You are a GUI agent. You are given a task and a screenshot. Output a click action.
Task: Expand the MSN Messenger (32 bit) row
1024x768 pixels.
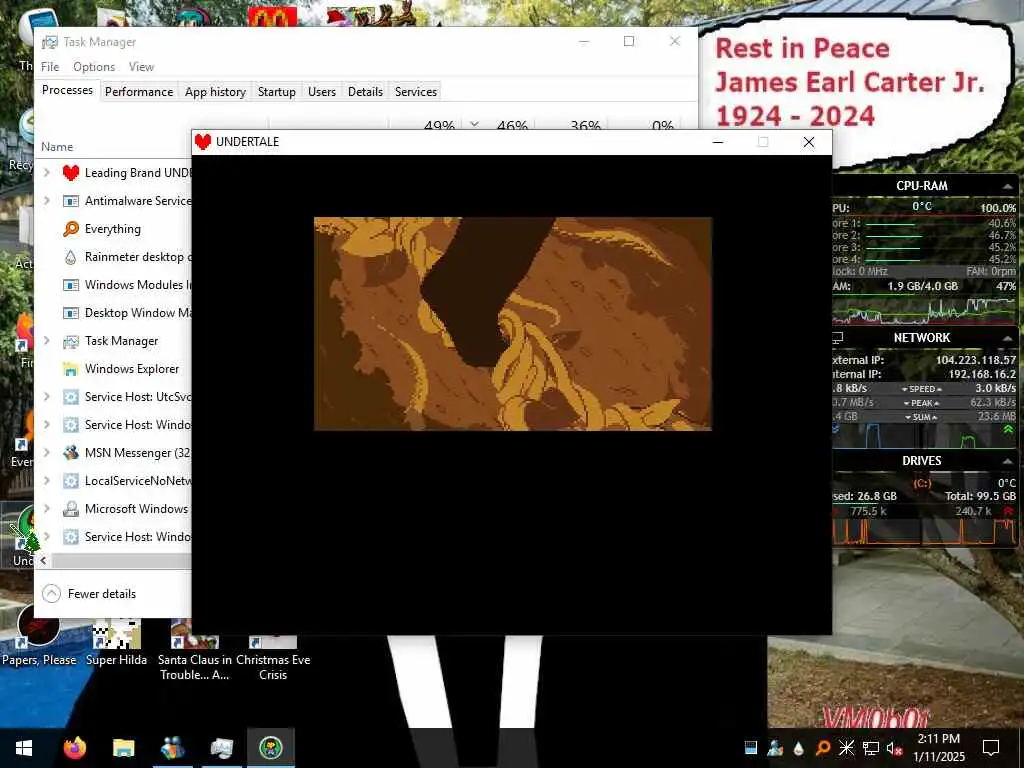coord(47,453)
